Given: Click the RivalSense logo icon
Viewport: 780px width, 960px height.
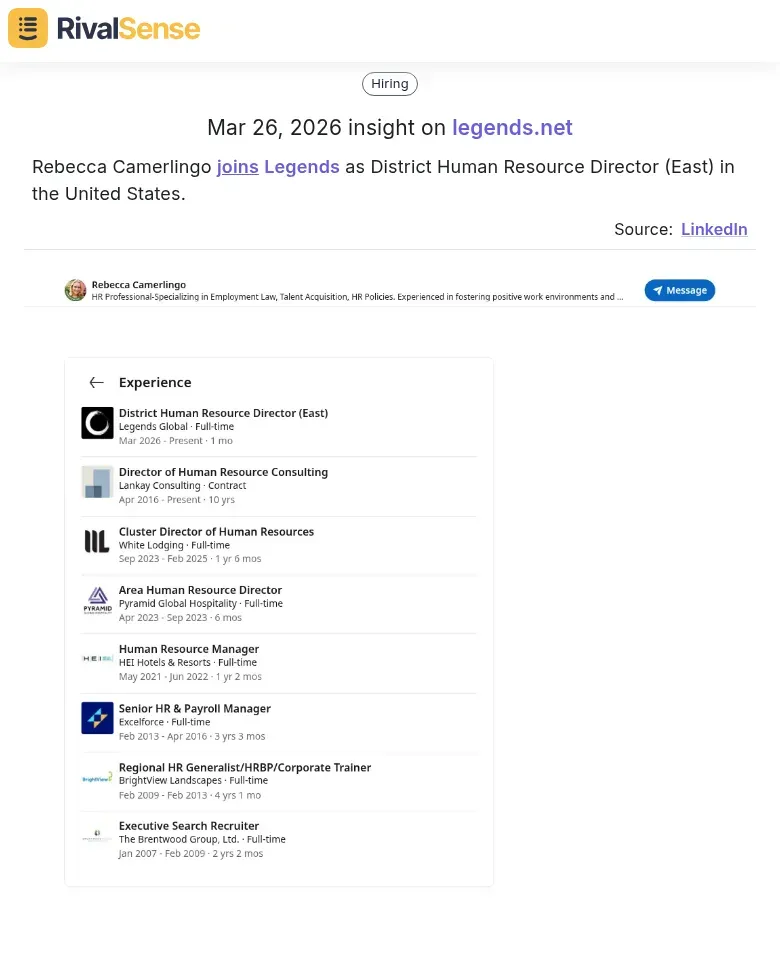Looking at the screenshot, I should point(28,28).
